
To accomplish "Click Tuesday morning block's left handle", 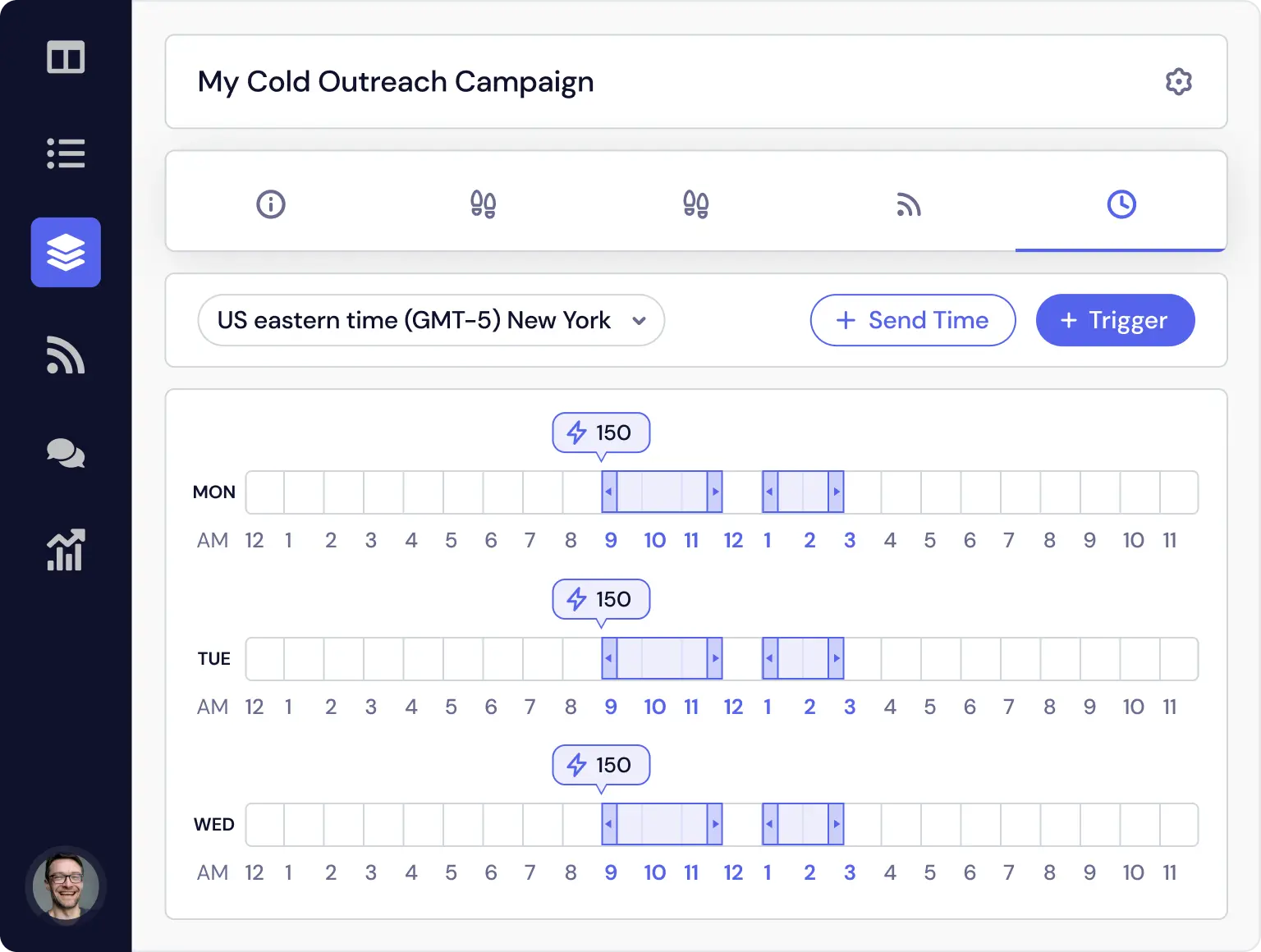I will tap(609, 658).
